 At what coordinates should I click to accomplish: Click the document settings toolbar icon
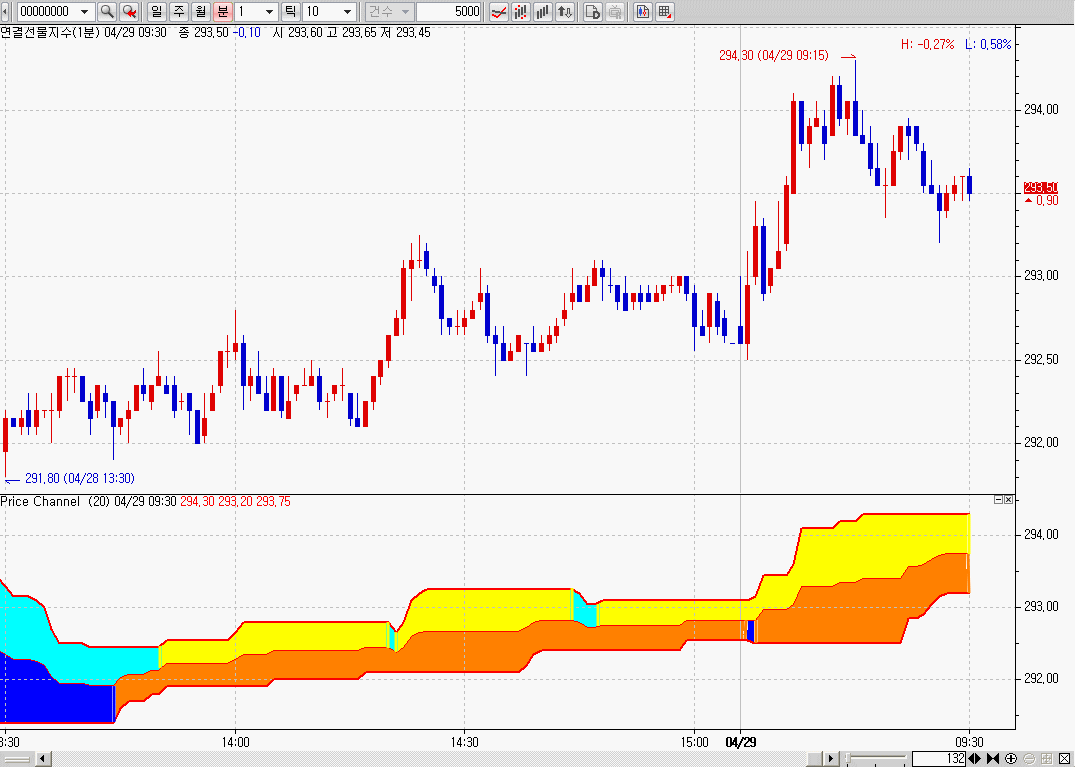pyautogui.click(x=593, y=12)
